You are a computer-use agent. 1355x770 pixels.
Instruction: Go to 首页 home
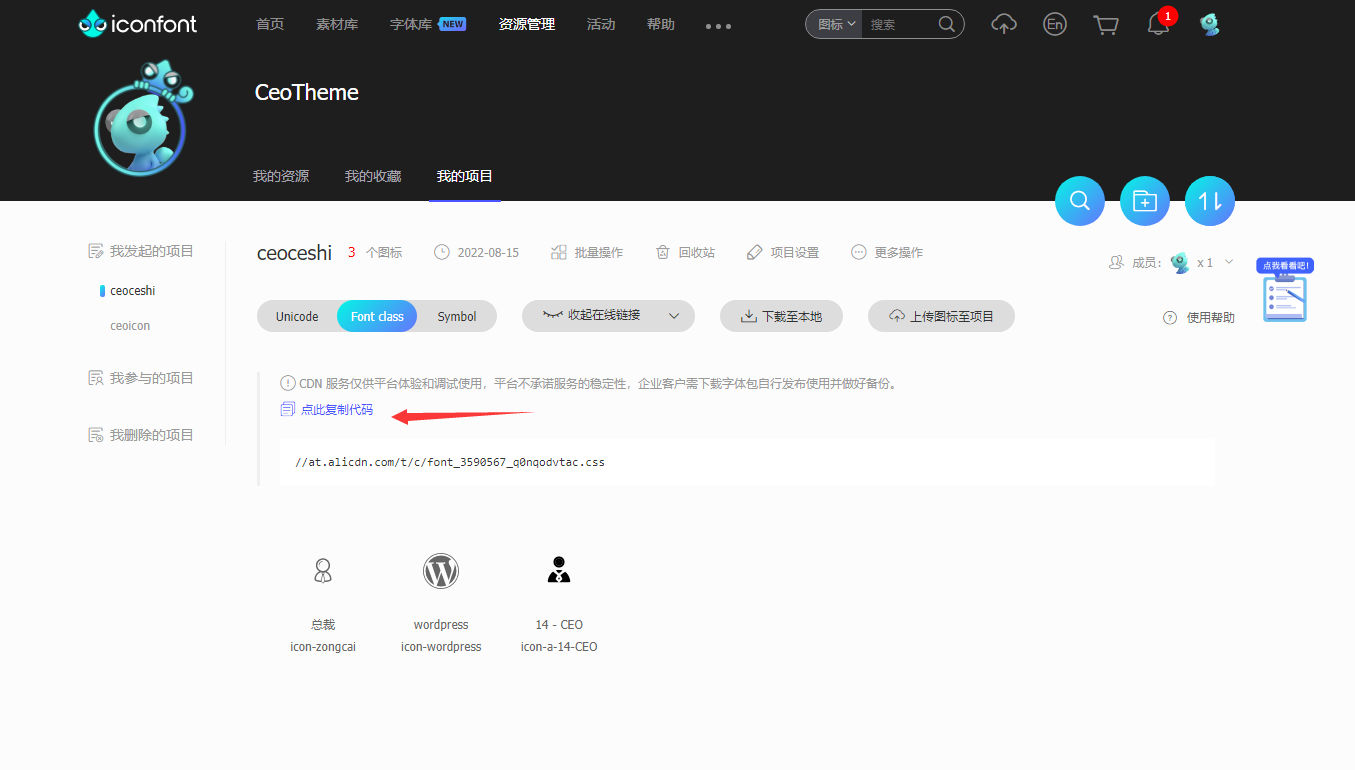coord(270,24)
